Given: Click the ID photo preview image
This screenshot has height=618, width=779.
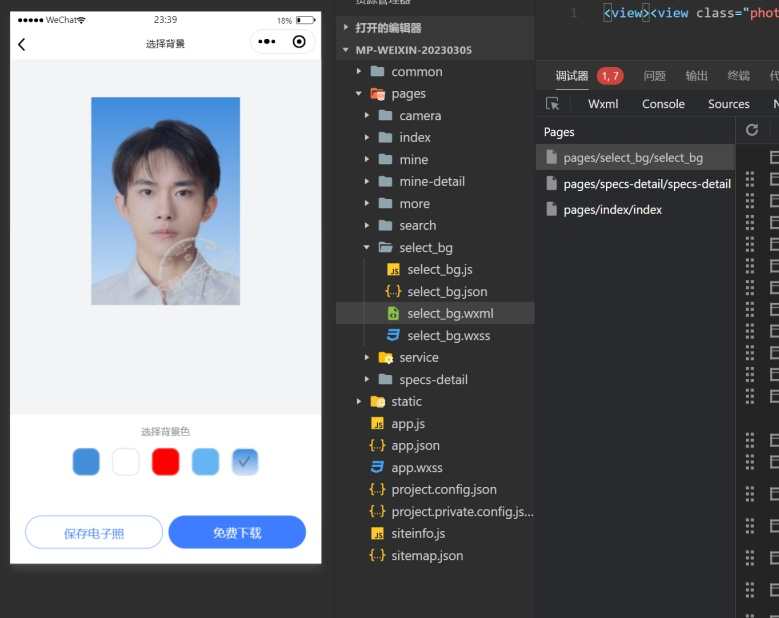Looking at the screenshot, I should pos(165,201).
